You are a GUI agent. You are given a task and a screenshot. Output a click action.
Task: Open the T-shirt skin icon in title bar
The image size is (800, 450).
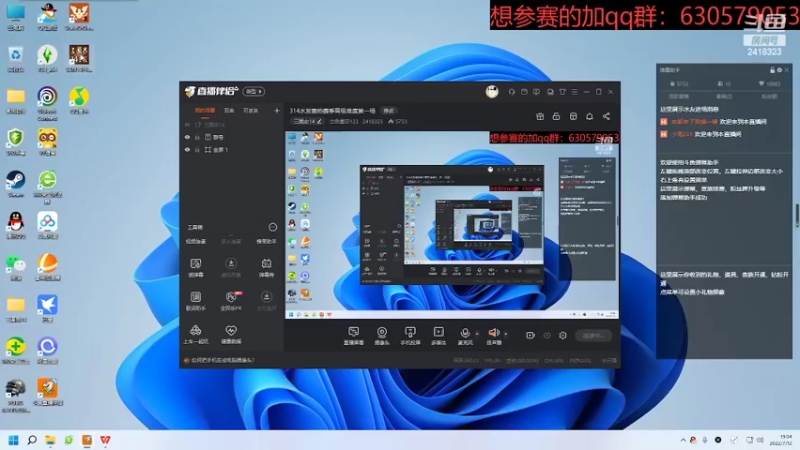pyautogui.click(x=562, y=92)
